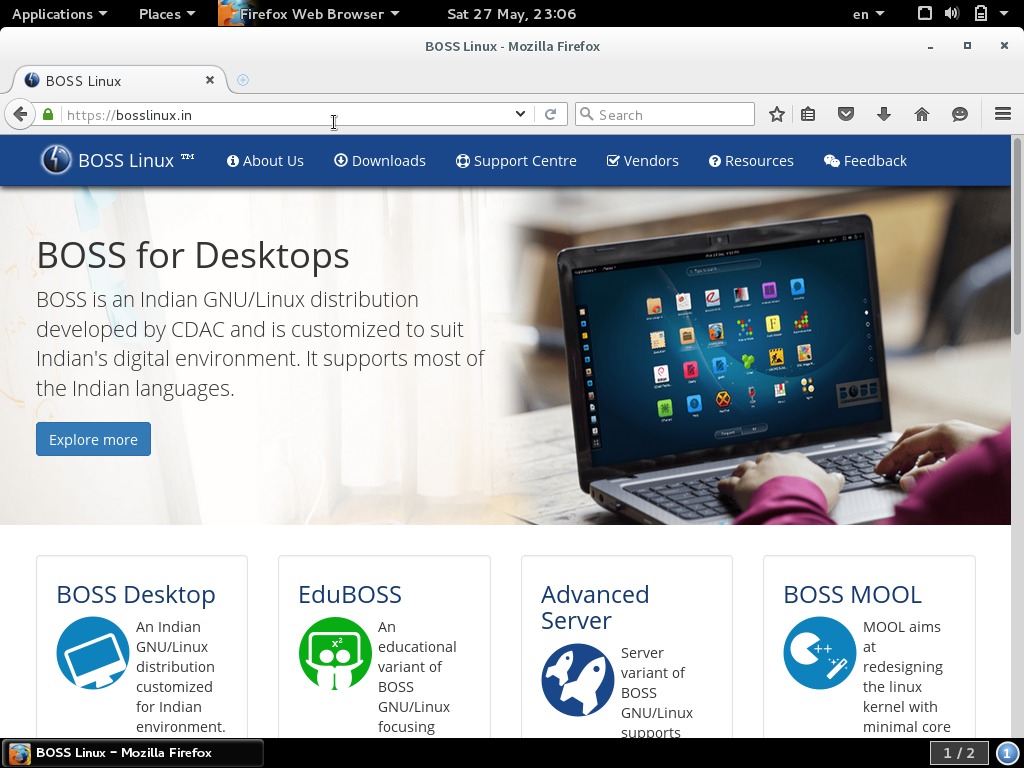
Task: Click the EduBOSS education icon
Action: pyautogui.click(x=335, y=653)
